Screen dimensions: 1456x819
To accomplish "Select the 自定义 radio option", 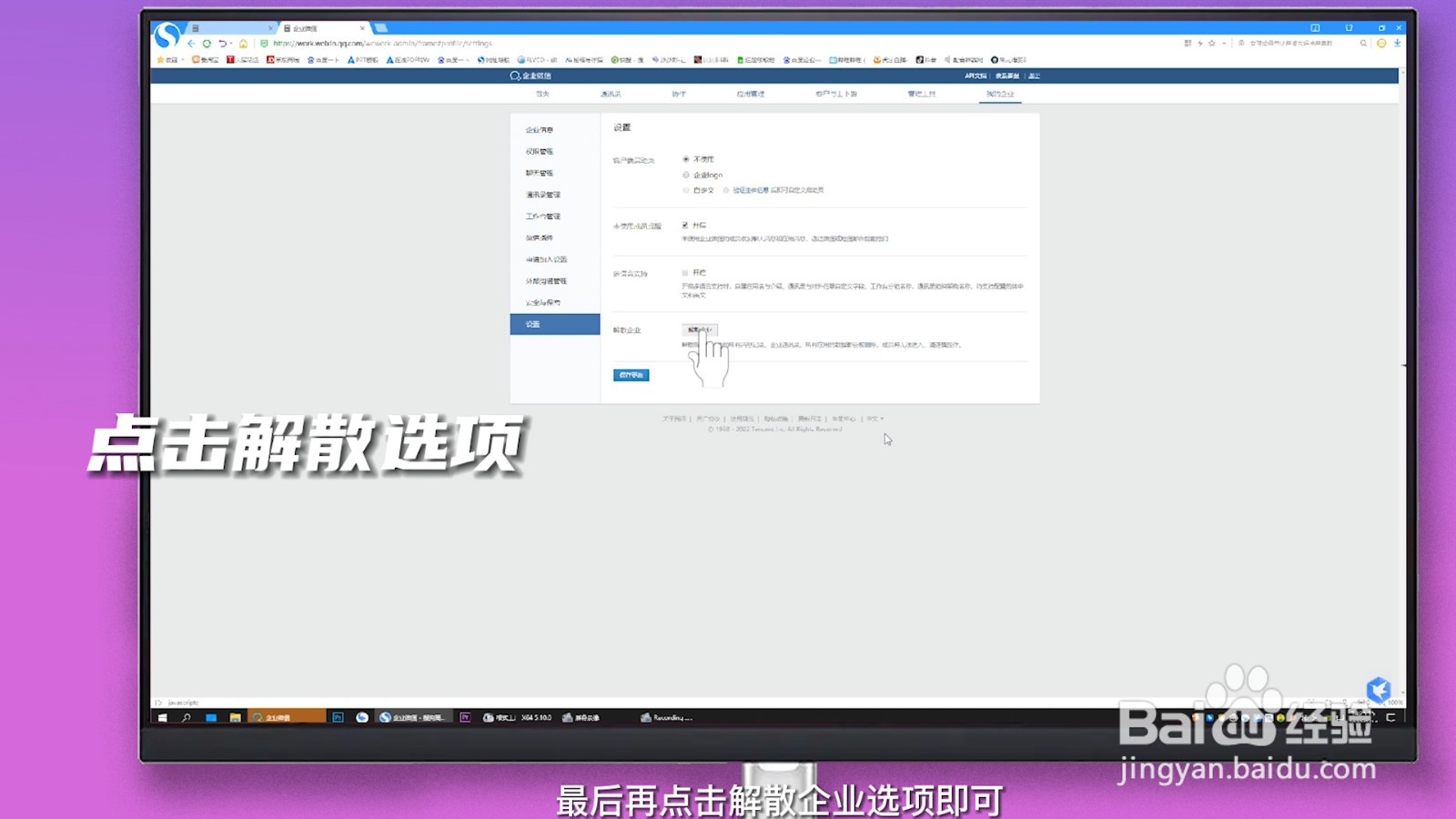I will (x=686, y=190).
